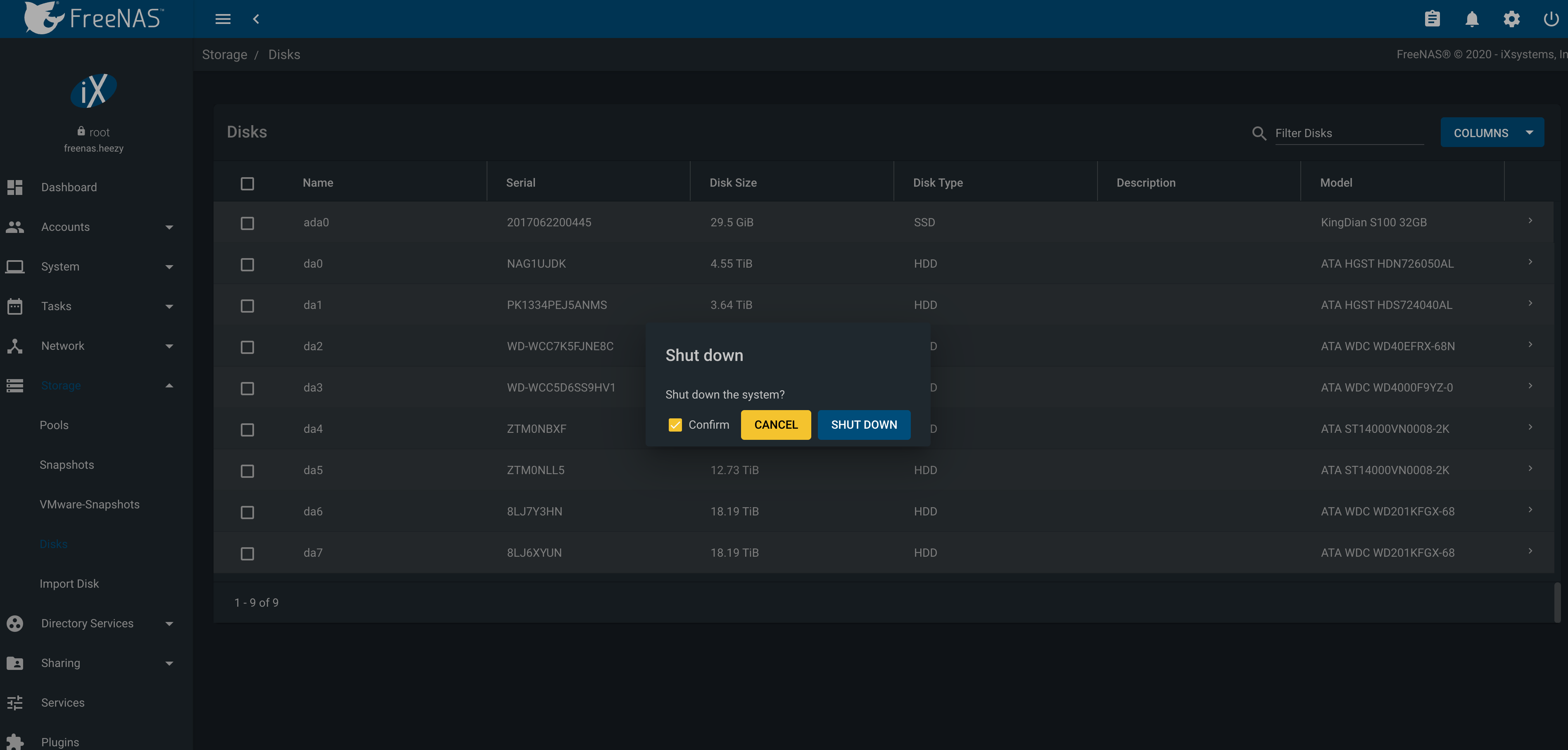Open Pools in the Storage menu

[x=54, y=425]
